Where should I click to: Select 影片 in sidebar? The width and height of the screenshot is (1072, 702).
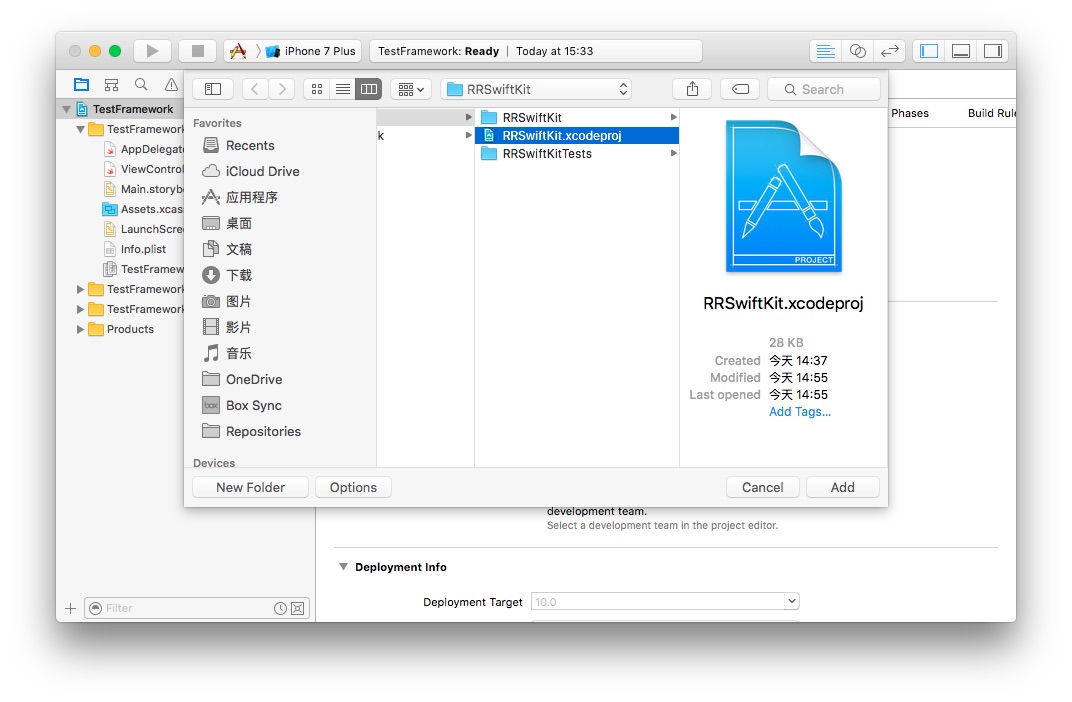pyautogui.click(x=281, y=327)
